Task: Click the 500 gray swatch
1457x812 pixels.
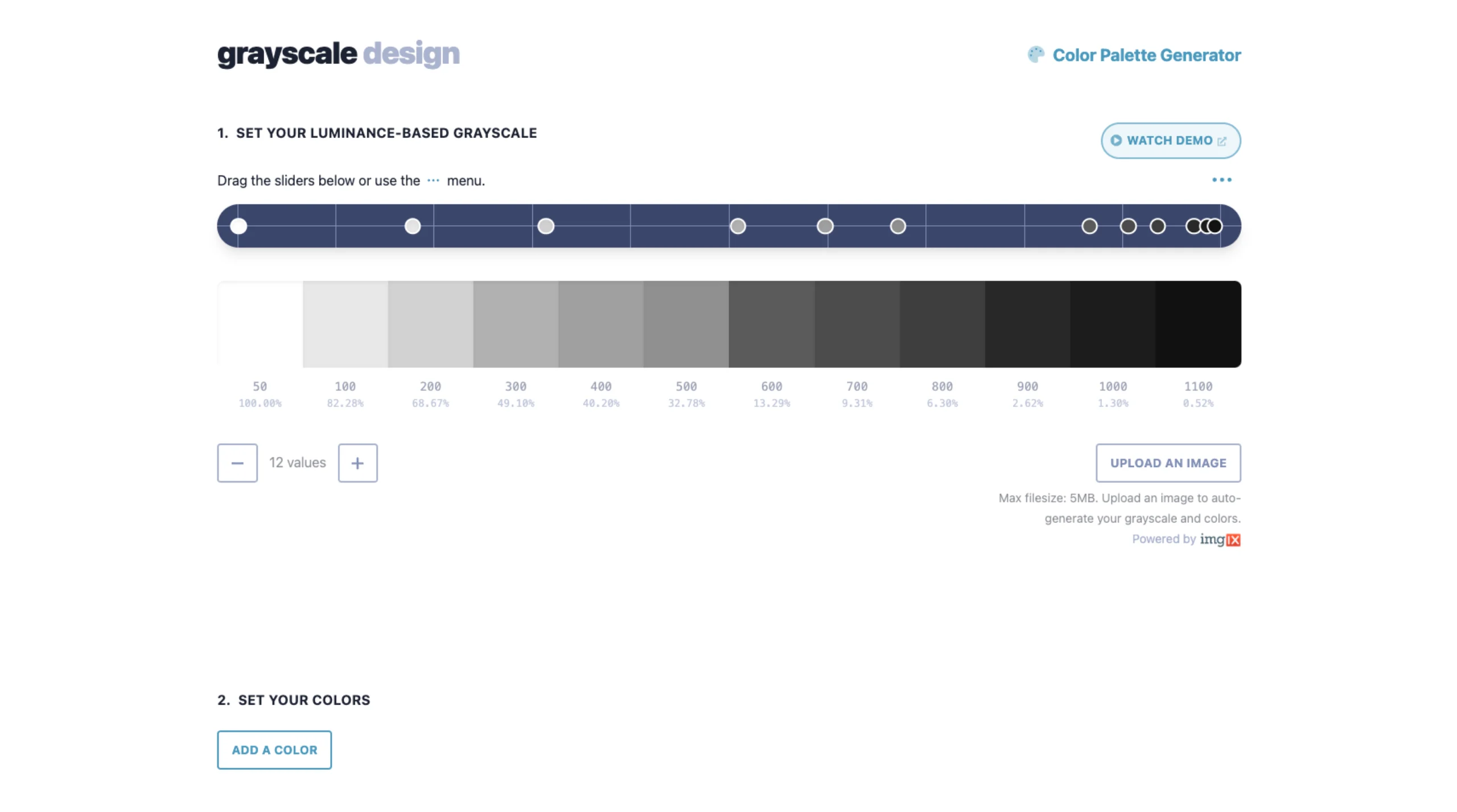Action: click(686, 324)
